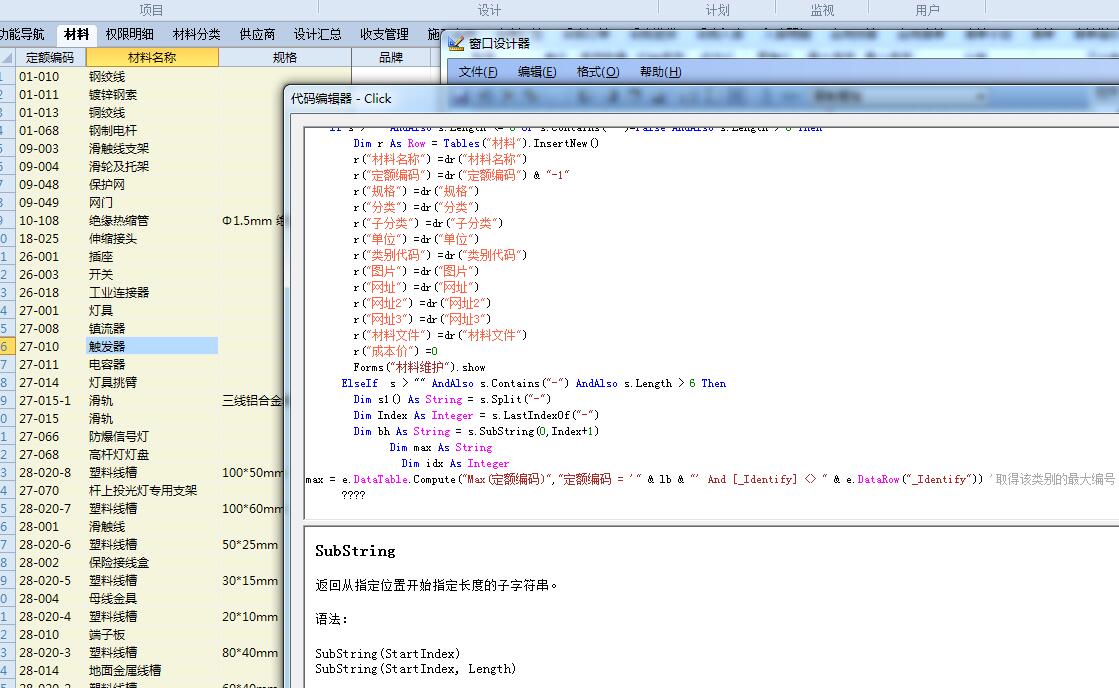Click the ElseIf line in code editor
Viewport: 1119px width, 688px height.
coord(534,383)
